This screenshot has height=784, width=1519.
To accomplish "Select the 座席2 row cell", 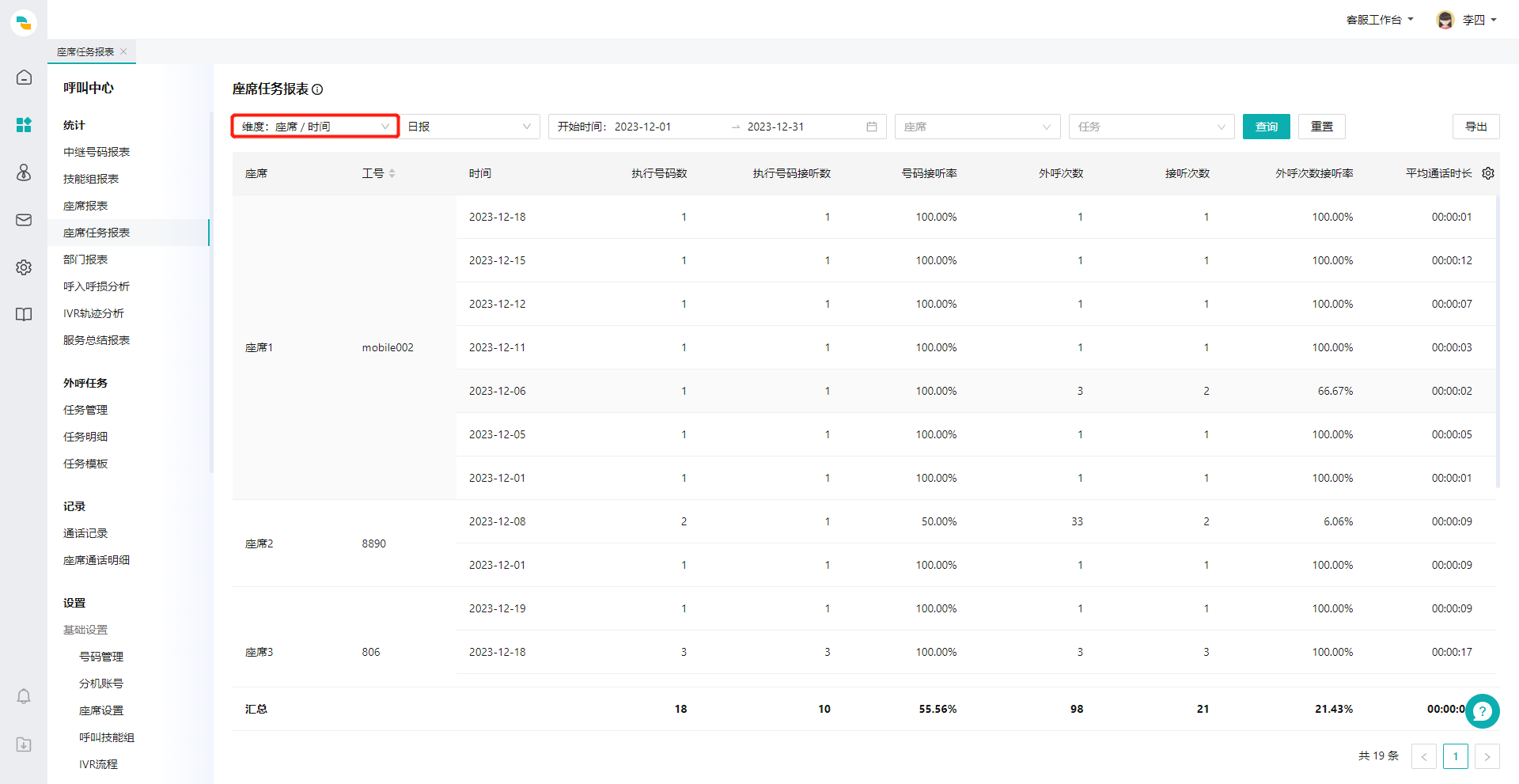I will [x=259, y=543].
